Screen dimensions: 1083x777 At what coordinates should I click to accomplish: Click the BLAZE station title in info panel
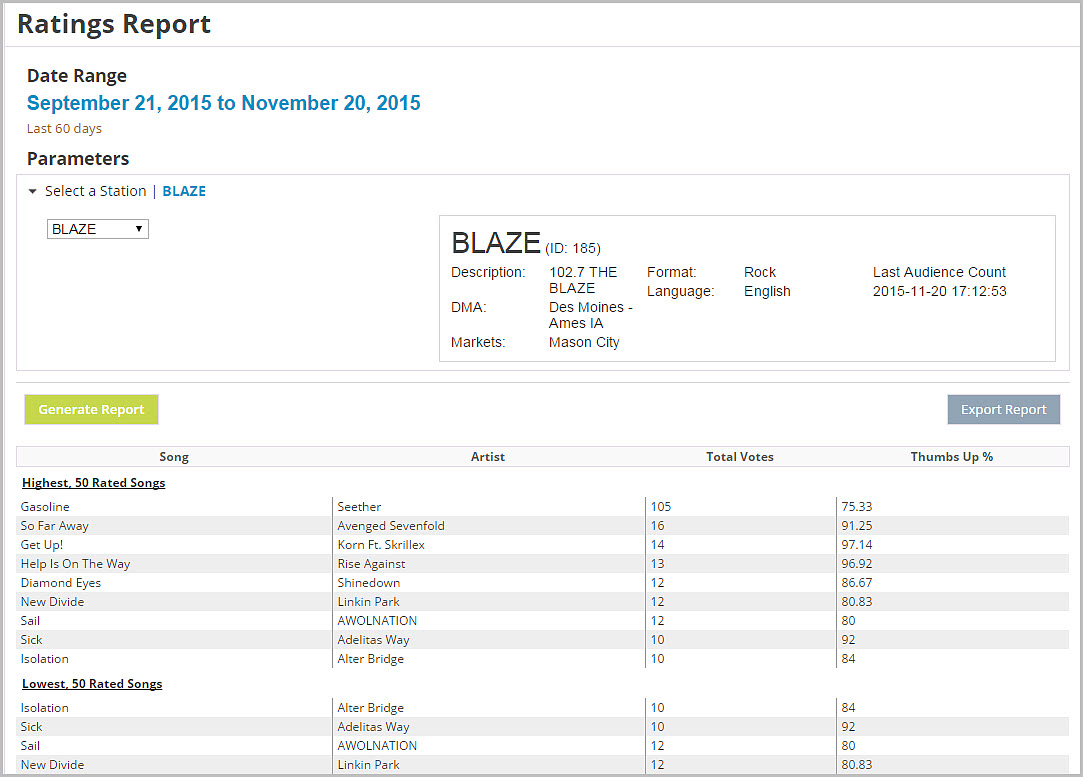496,243
